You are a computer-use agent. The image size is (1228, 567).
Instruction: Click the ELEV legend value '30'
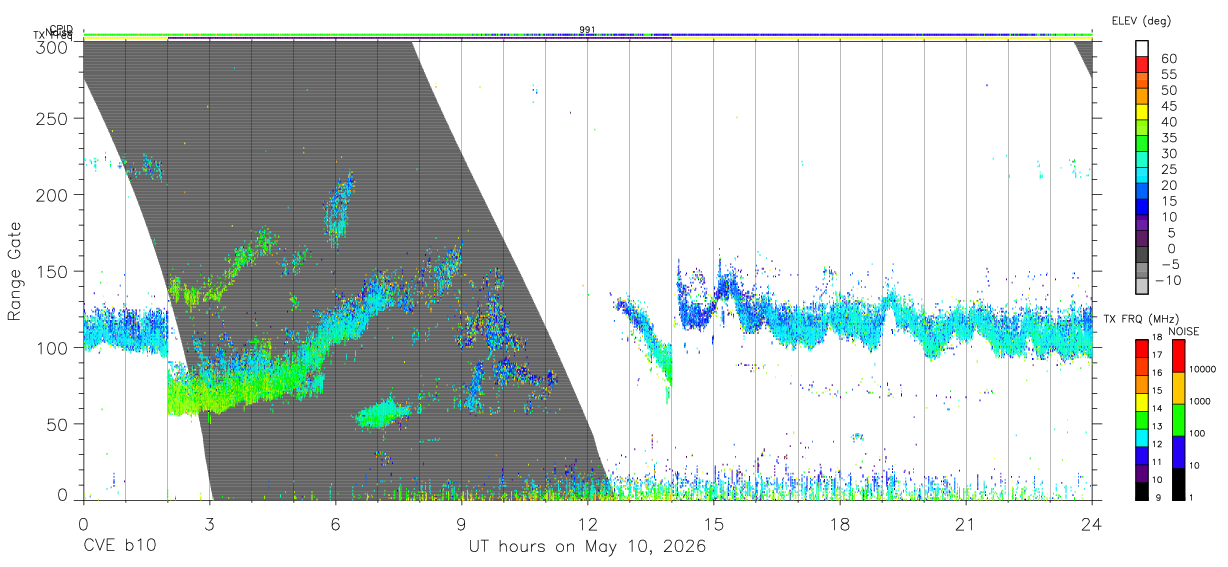(1167, 154)
